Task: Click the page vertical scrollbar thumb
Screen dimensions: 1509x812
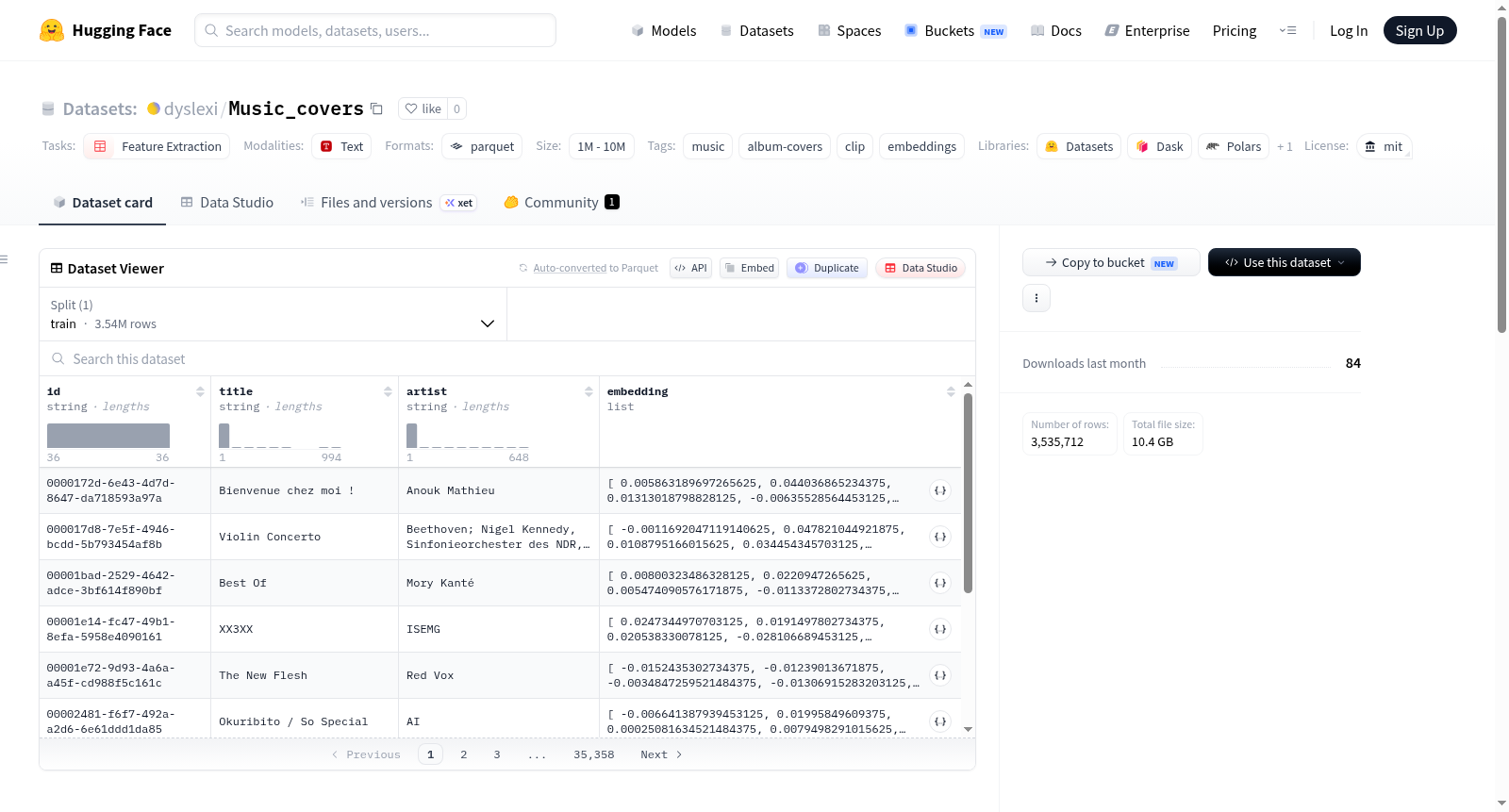Action: point(1501,174)
